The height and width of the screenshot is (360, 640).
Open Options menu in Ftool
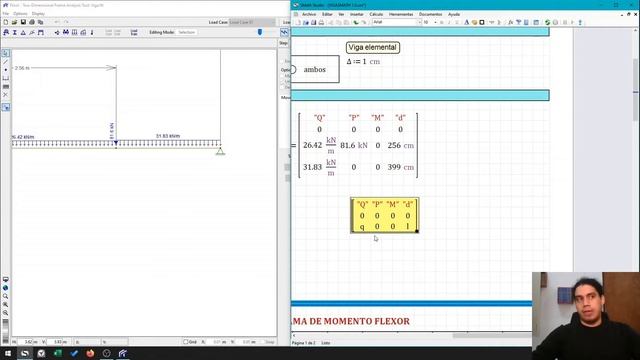20,13
